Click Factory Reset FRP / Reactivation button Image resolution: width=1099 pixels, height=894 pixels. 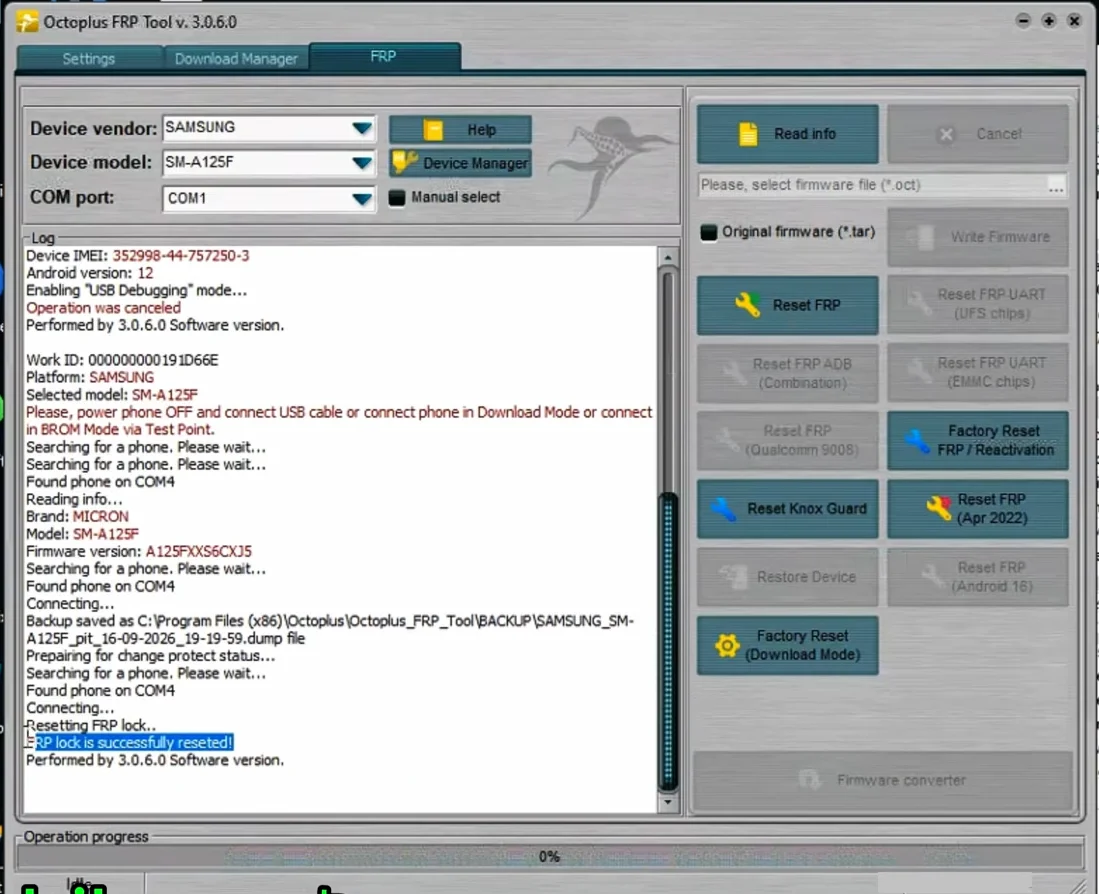(978, 440)
